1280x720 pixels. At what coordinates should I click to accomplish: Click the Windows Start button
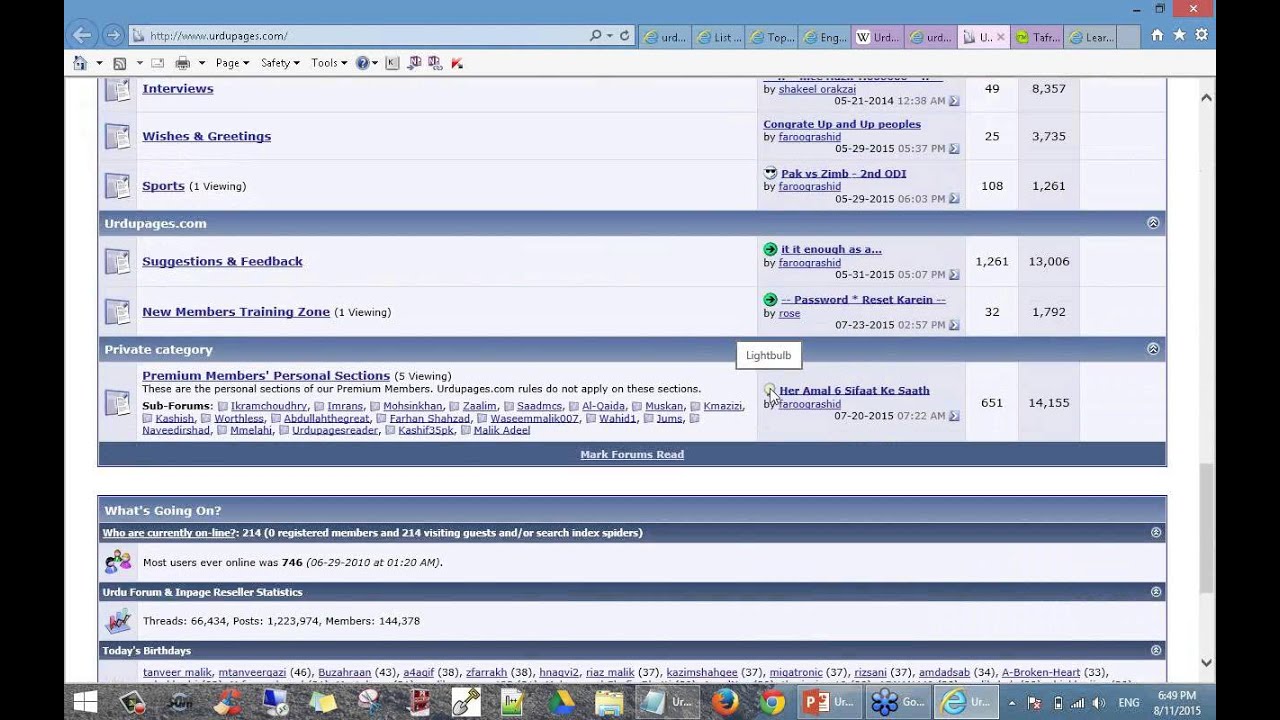point(85,702)
